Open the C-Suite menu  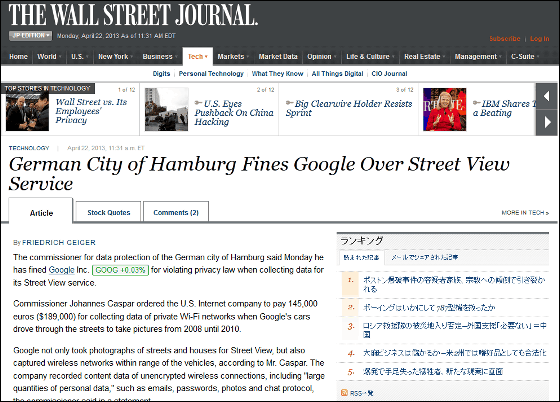[x=525, y=56]
